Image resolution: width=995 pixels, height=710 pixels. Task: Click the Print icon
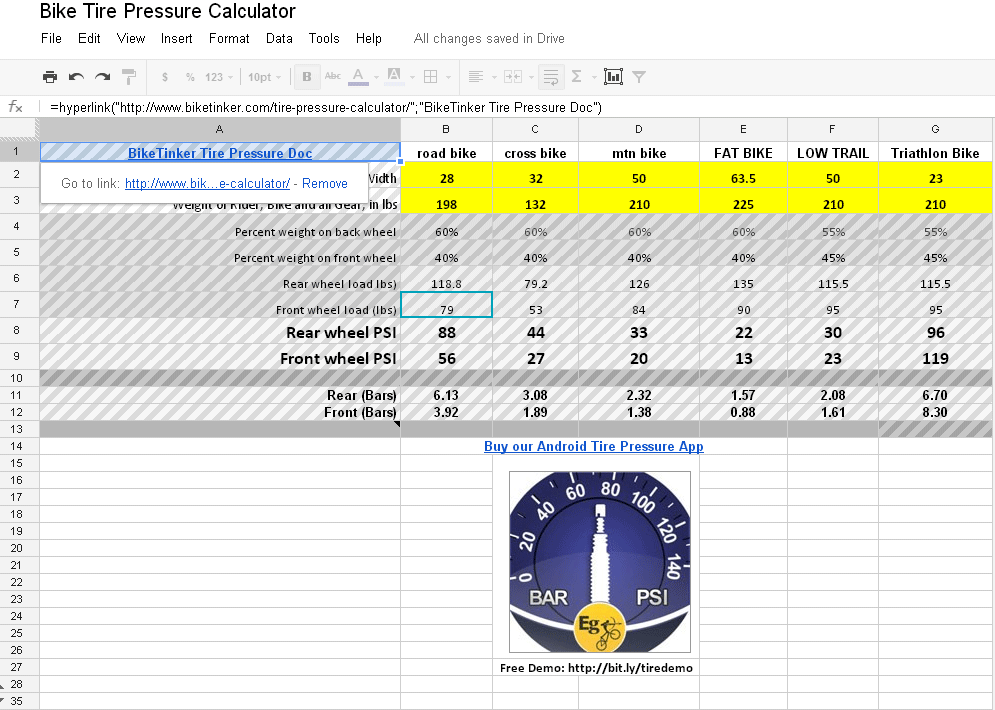(x=49, y=77)
